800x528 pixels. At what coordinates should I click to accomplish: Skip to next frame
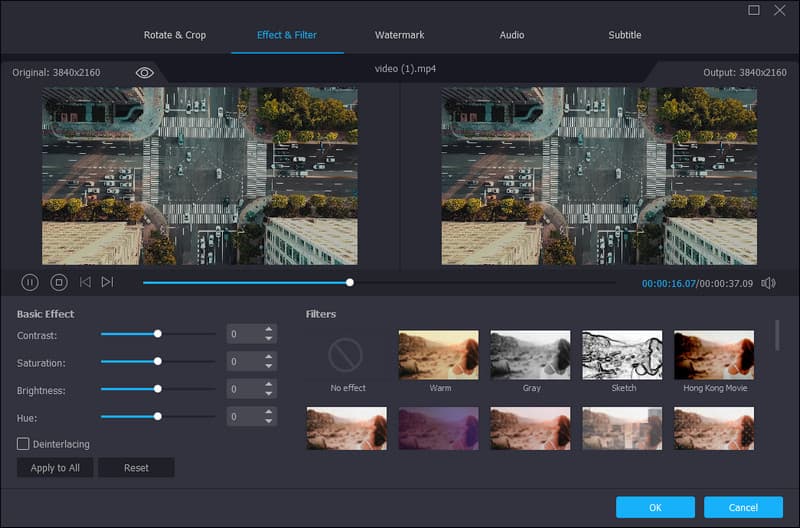click(x=108, y=283)
